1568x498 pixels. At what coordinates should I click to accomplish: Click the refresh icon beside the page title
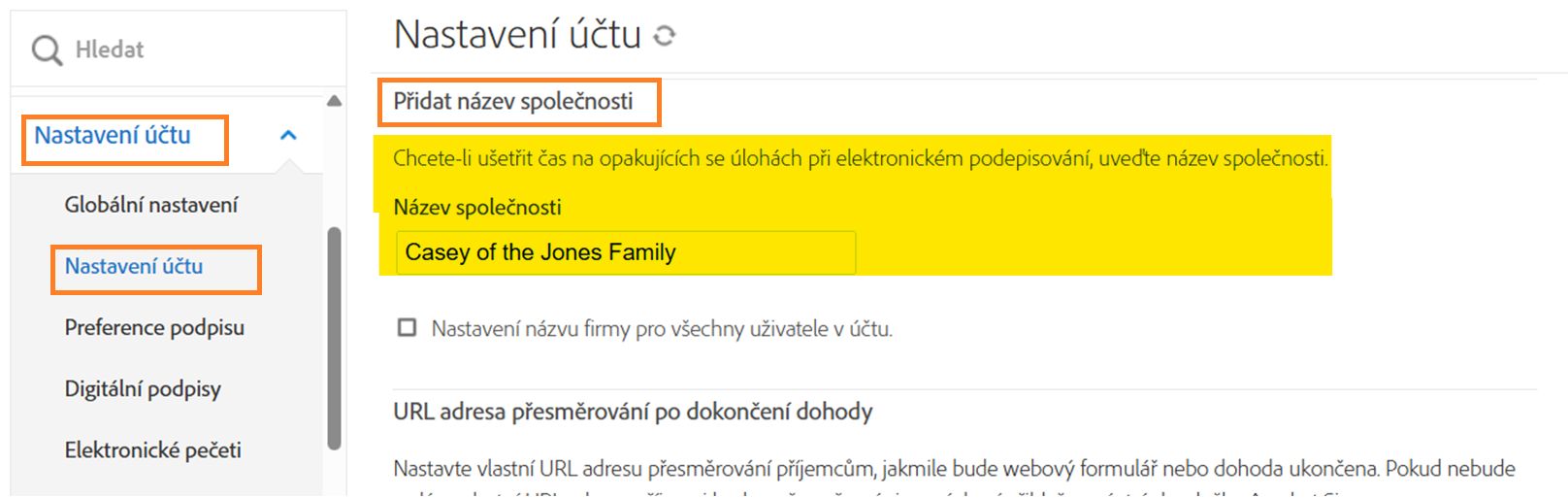coord(665,36)
